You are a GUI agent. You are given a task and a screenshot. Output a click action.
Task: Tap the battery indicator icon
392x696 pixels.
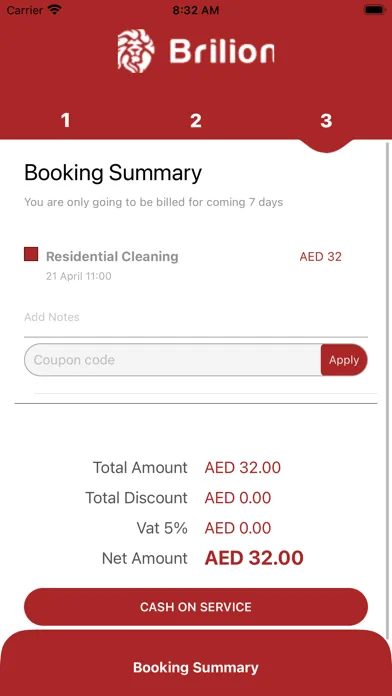(x=374, y=10)
